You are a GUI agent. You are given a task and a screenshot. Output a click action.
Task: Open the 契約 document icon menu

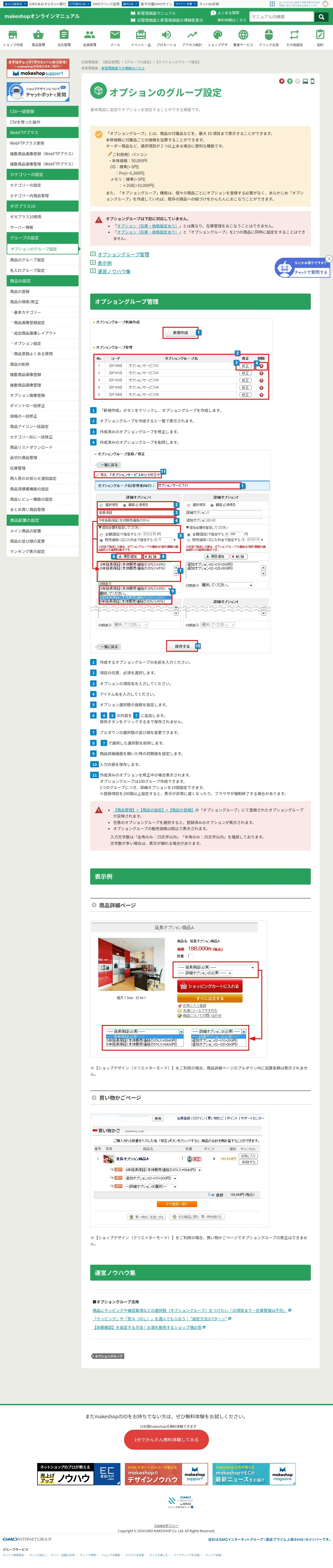[x=320, y=38]
